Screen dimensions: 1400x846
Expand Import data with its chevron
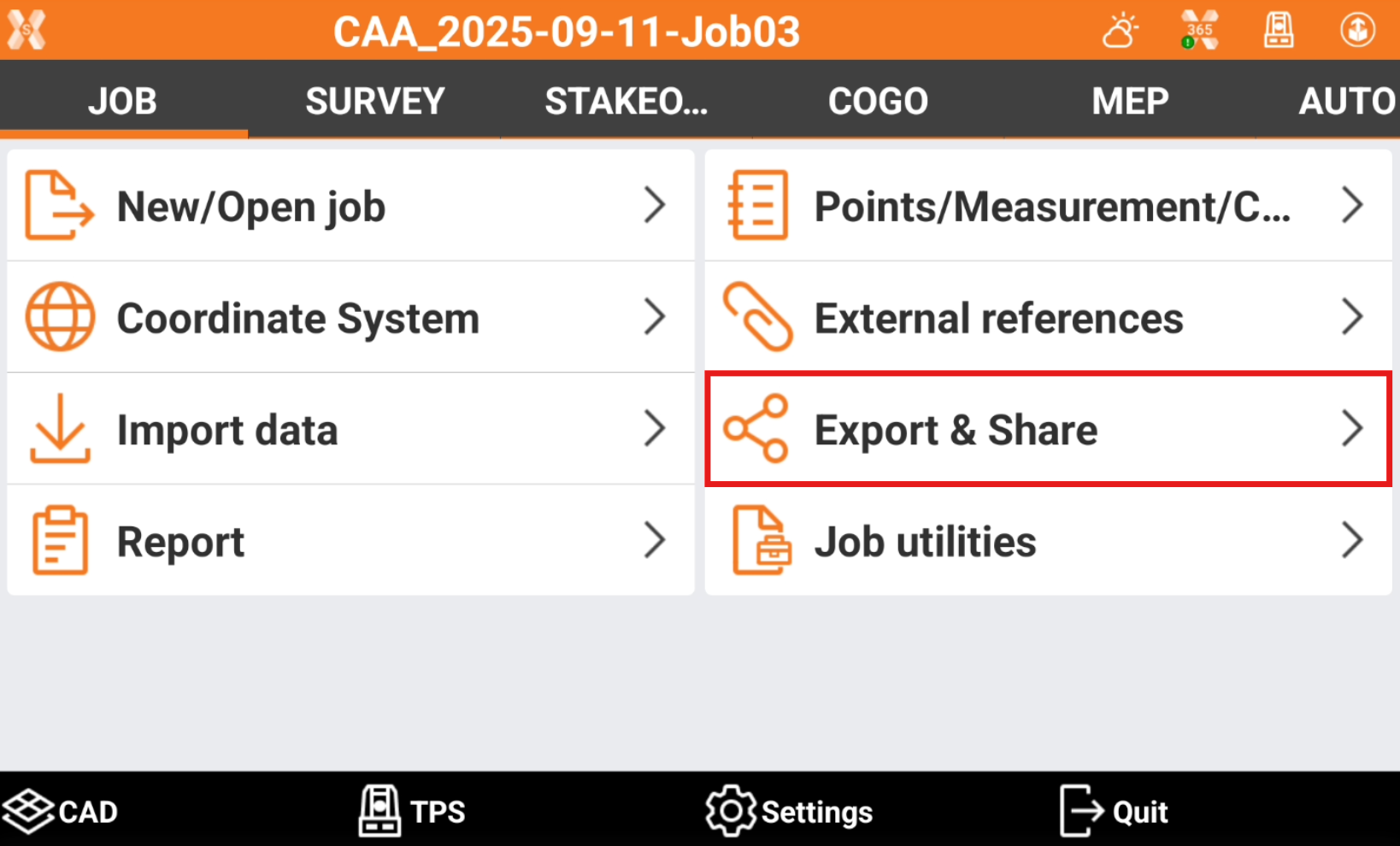click(x=655, y=428)
